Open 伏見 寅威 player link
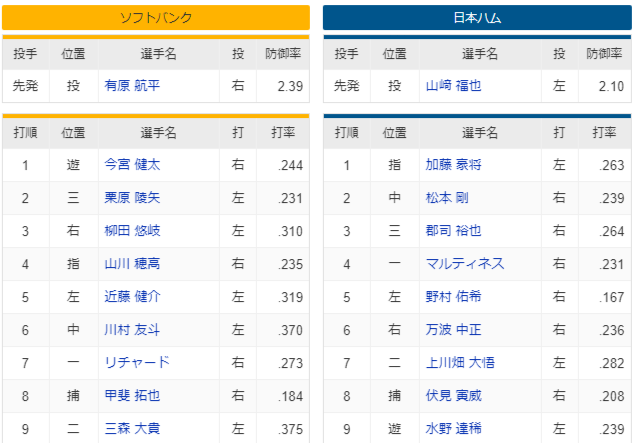The width and height of the screenshot is (640, 443). pyautogui.click(x=453, y=396)
